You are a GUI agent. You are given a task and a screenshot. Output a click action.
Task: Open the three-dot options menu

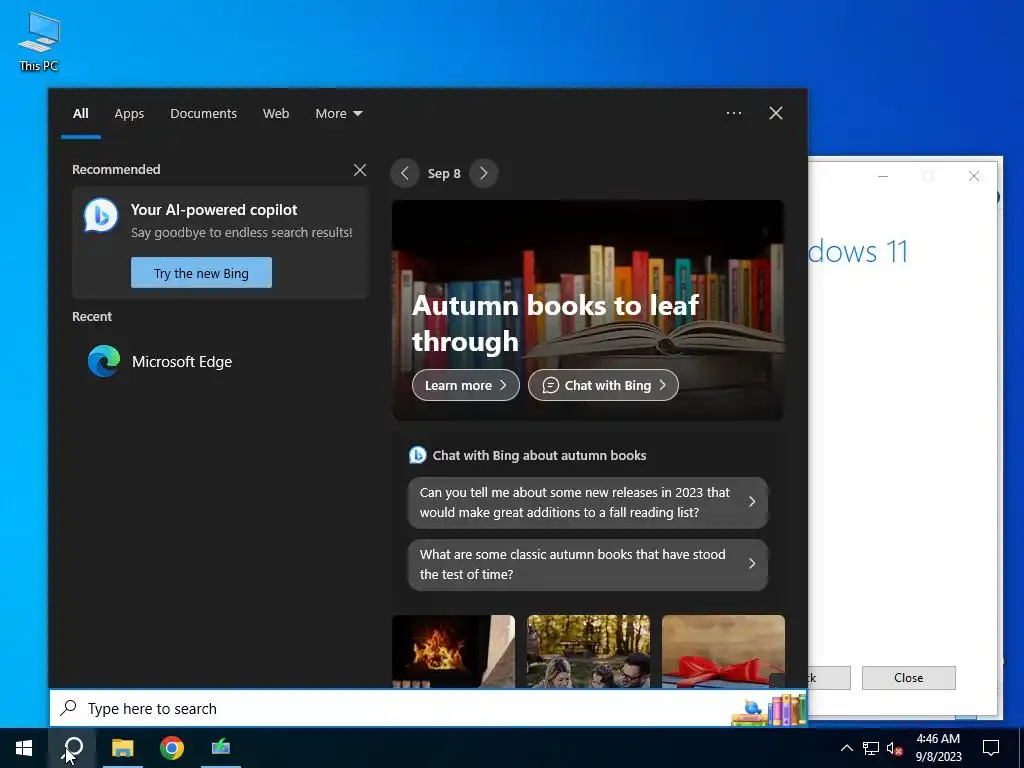point(734,113)
